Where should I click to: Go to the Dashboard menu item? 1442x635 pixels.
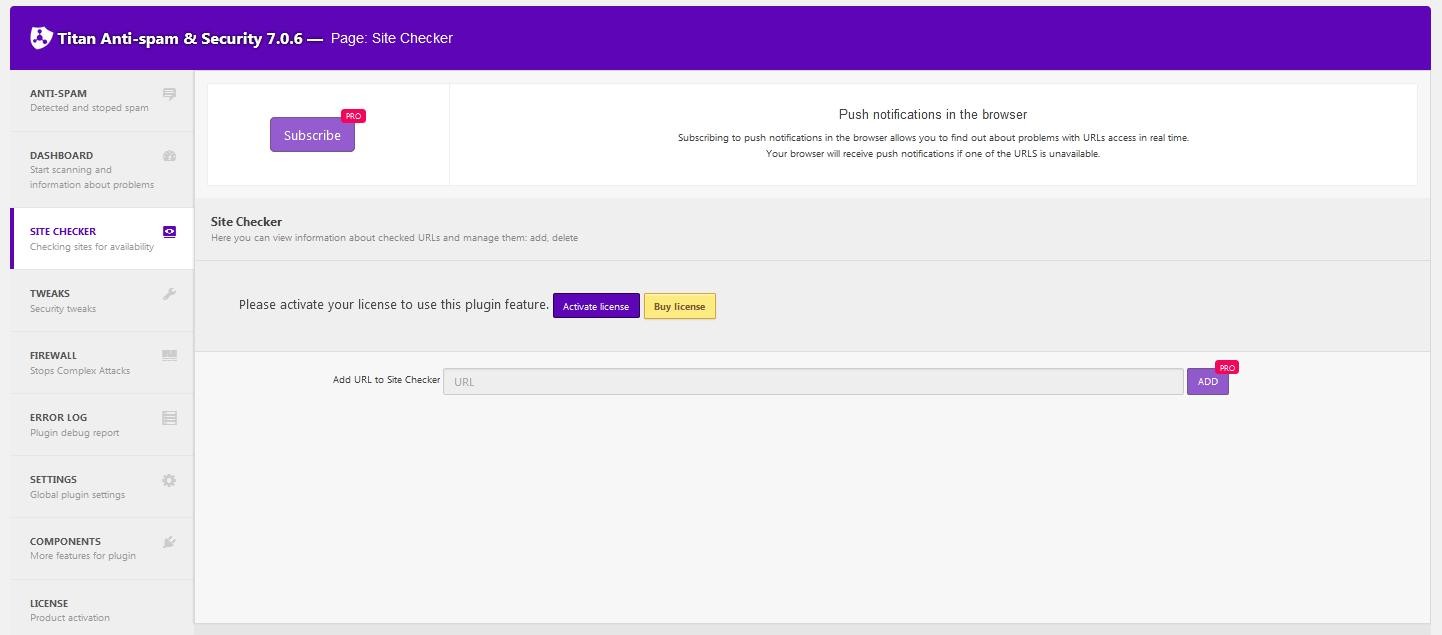click(102, 170)
